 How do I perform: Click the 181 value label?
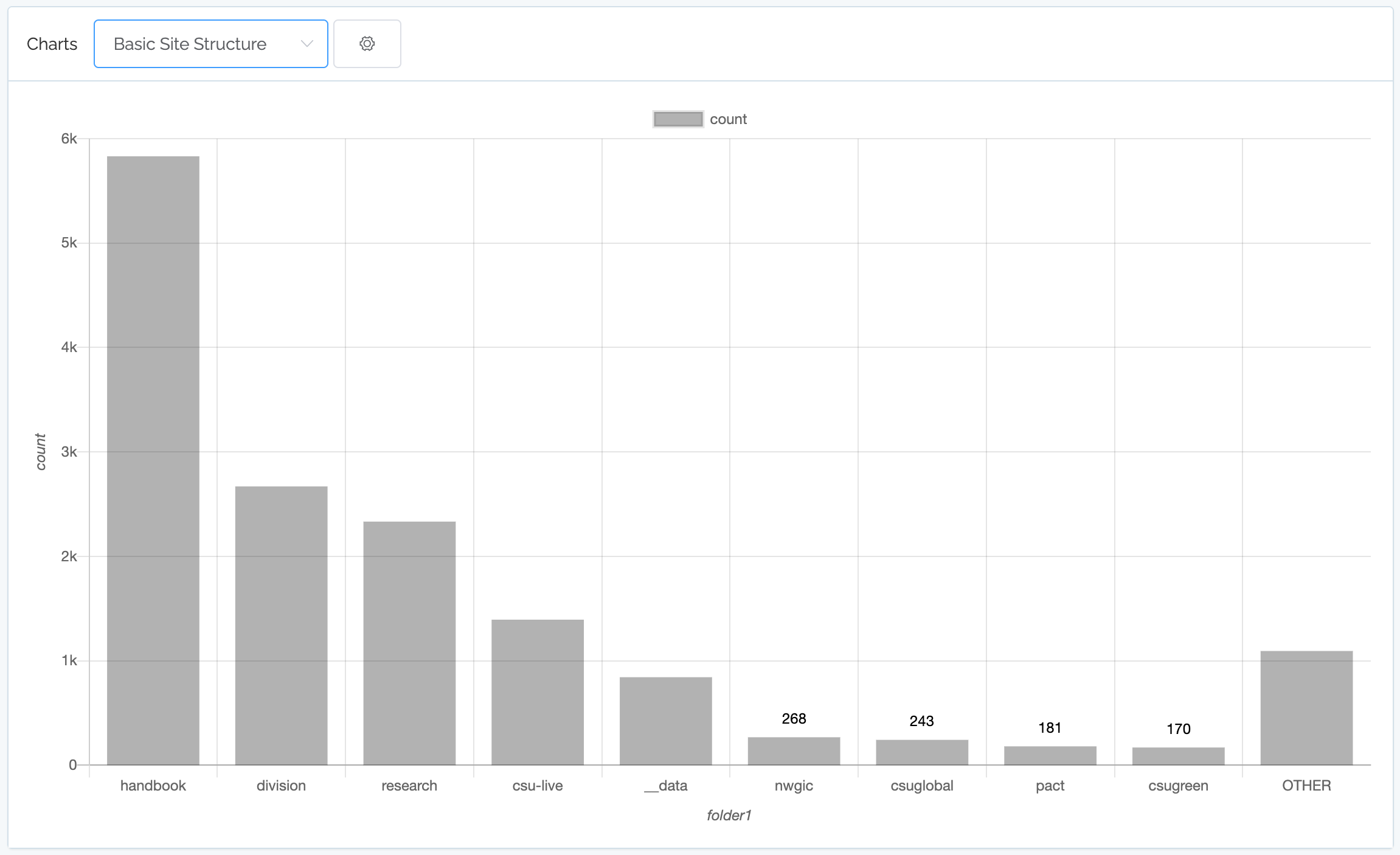click(x=1050, y=728)
